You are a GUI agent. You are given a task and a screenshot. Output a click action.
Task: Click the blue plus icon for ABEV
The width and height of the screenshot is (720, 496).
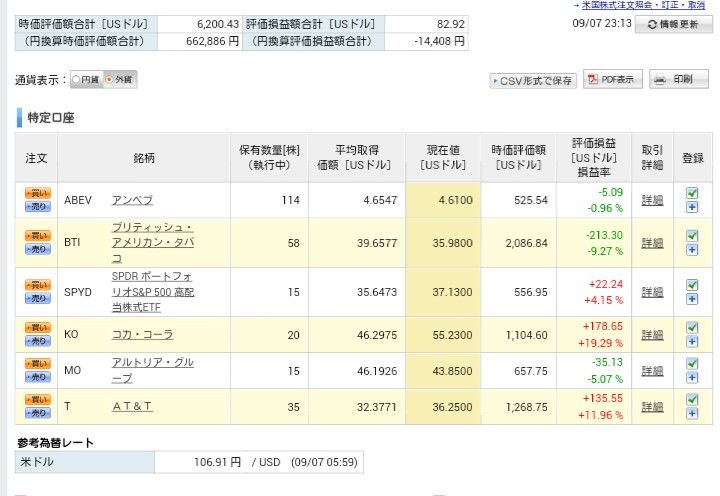point(692,207)
